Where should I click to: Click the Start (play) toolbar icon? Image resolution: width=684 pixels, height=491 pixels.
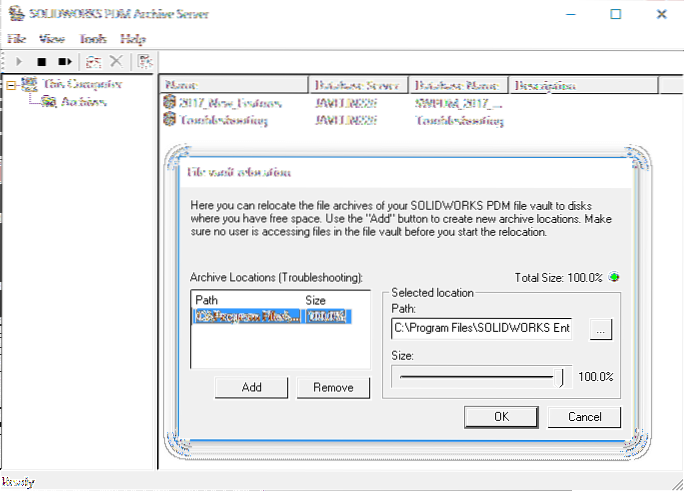(19, 61)
